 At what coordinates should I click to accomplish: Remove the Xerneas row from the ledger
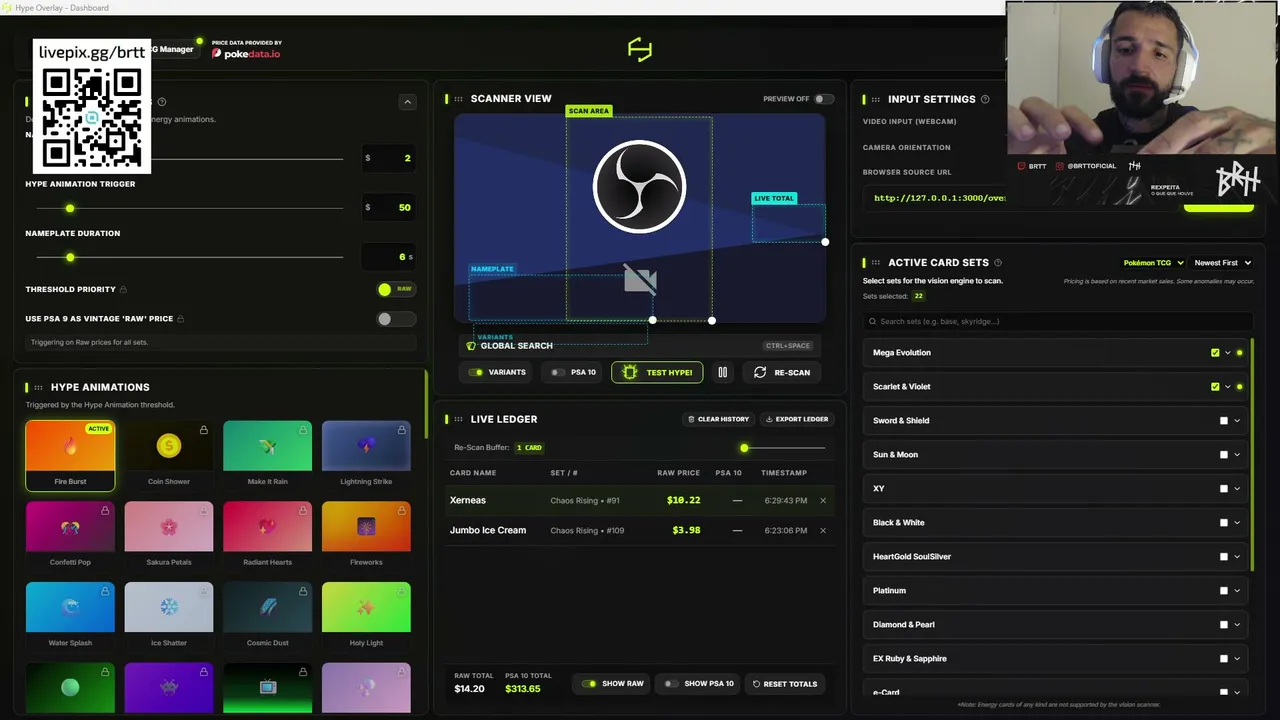pos(823,500)
